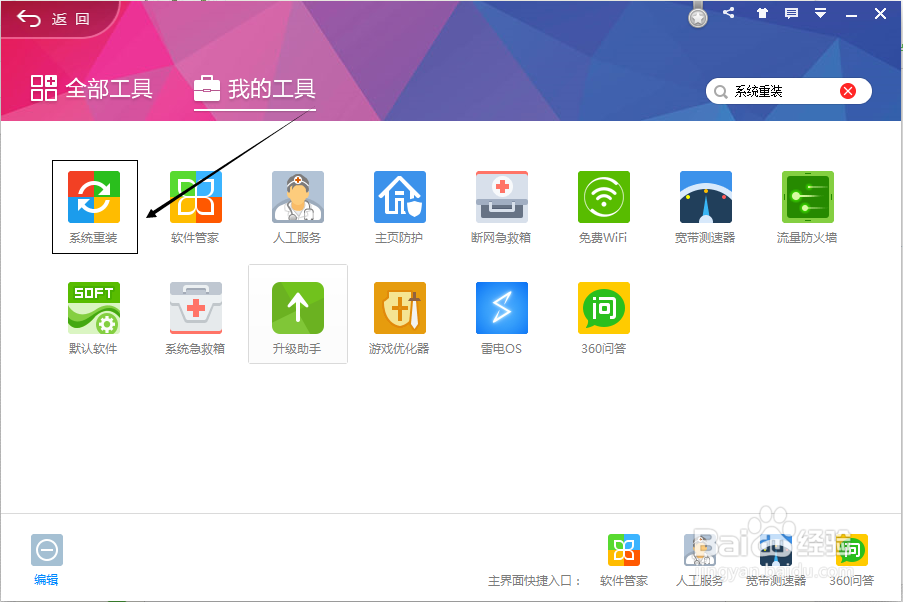This screenshot has width=903, height=602.
Task: Open the 系统急救箱 system emergency kit
Action: tap(195, 307)
